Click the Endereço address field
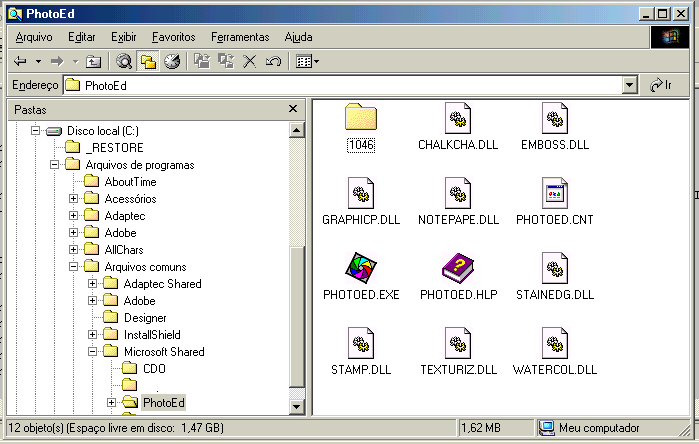Image resolution: width=699 pixels, height=444 pixels. click(x=342, y=85)
